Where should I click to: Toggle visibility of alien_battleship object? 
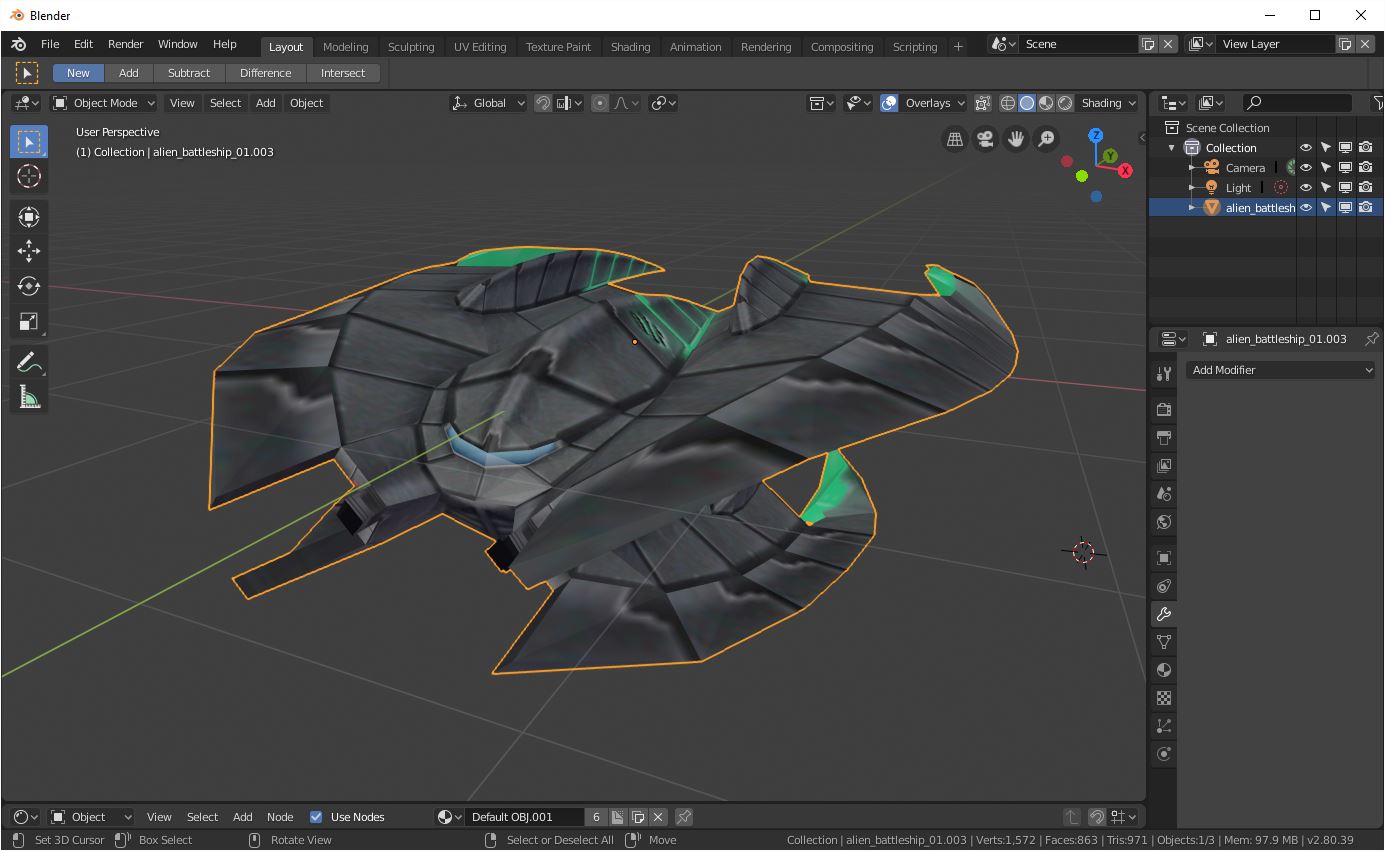pyautogui.click(x=1306, y=208)
